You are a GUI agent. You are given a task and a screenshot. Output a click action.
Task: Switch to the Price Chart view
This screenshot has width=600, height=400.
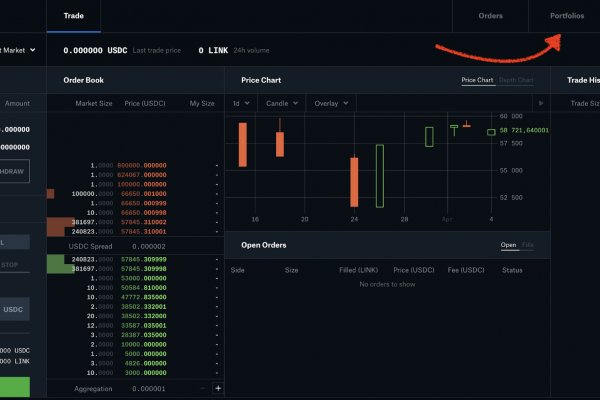tap(477, 80)
